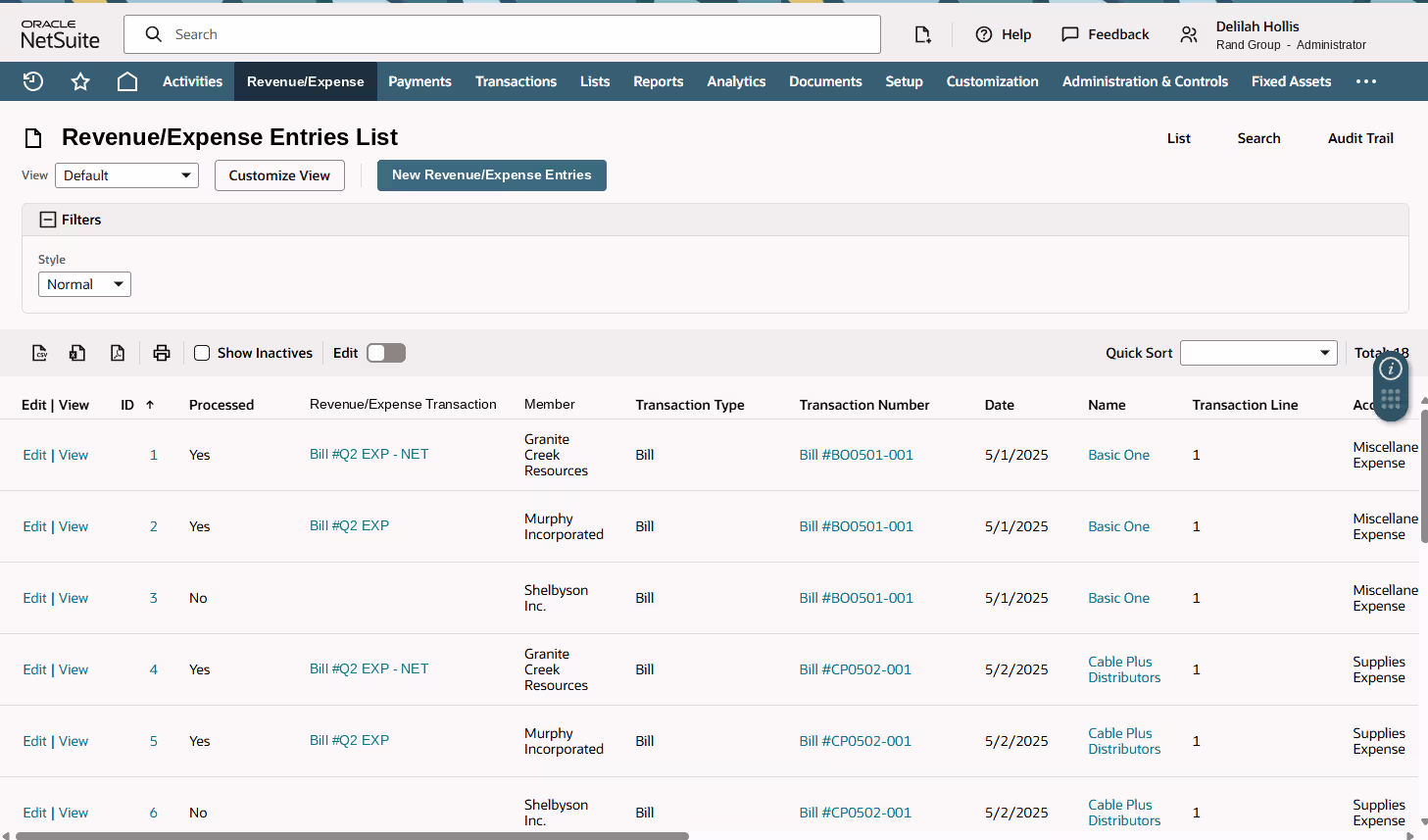Open the Revenue/Expense menu
Image resolution: width=1428 pixels, height=840 pixels.
(x=306, y=81)
